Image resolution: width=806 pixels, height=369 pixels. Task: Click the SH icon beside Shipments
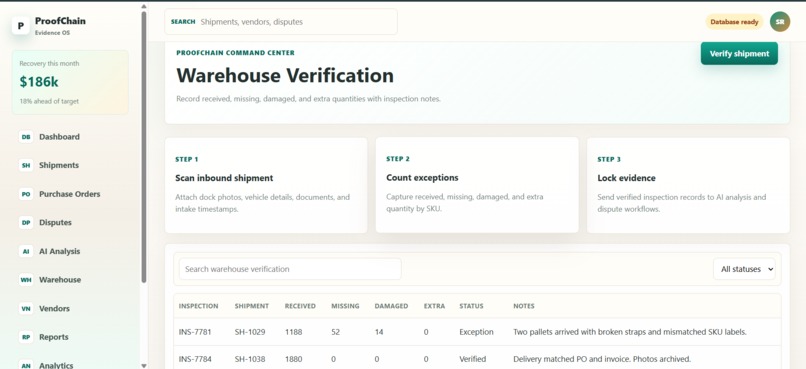click(26, 165)
